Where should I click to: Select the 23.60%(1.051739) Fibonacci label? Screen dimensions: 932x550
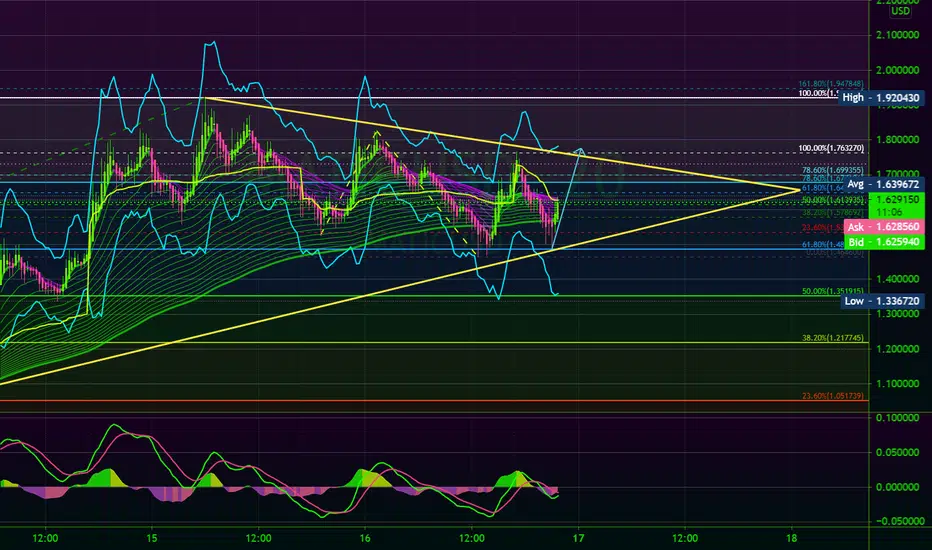(x=833, y=396)
